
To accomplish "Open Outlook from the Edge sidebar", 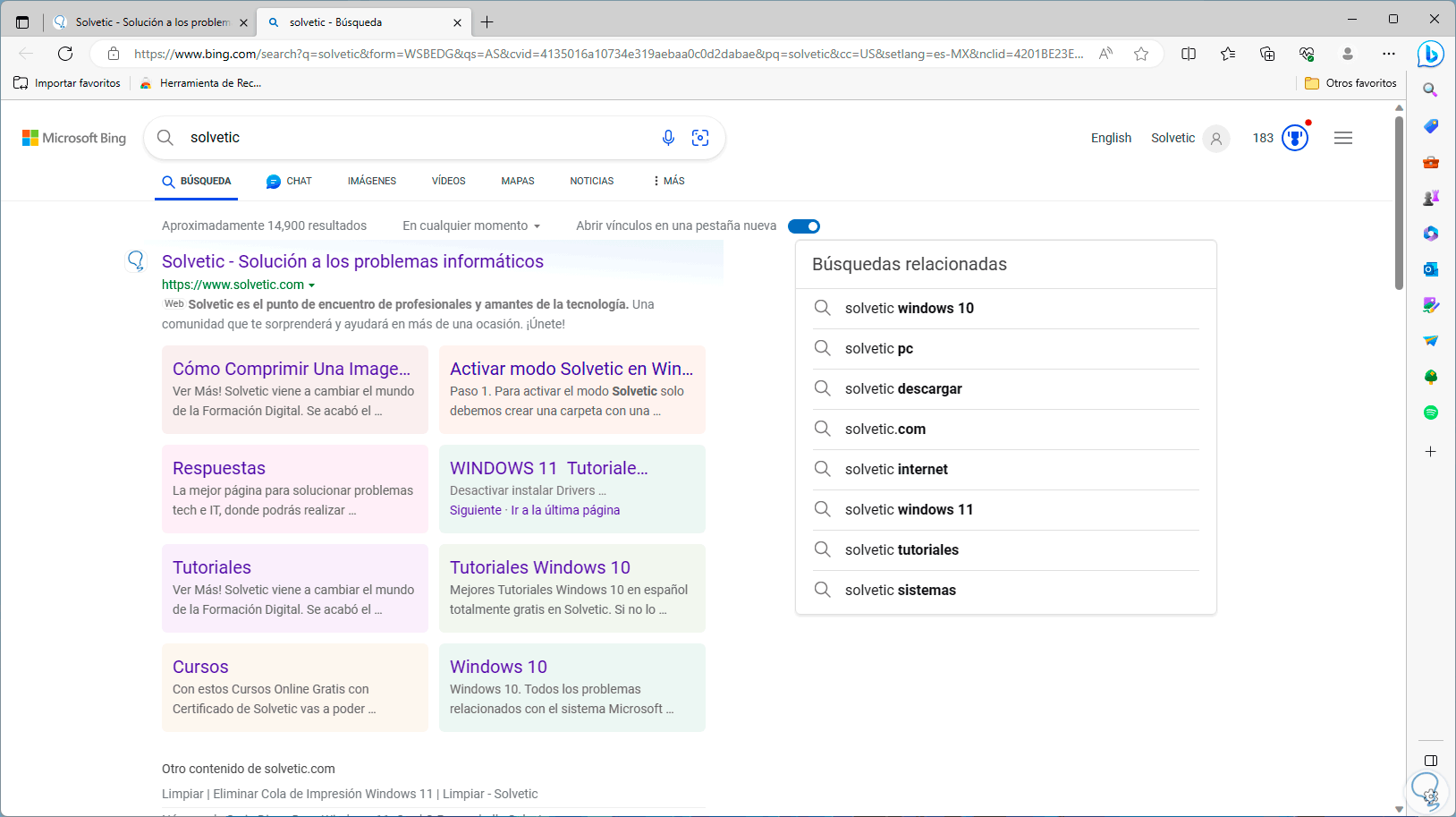I will tap(1431, 269).
